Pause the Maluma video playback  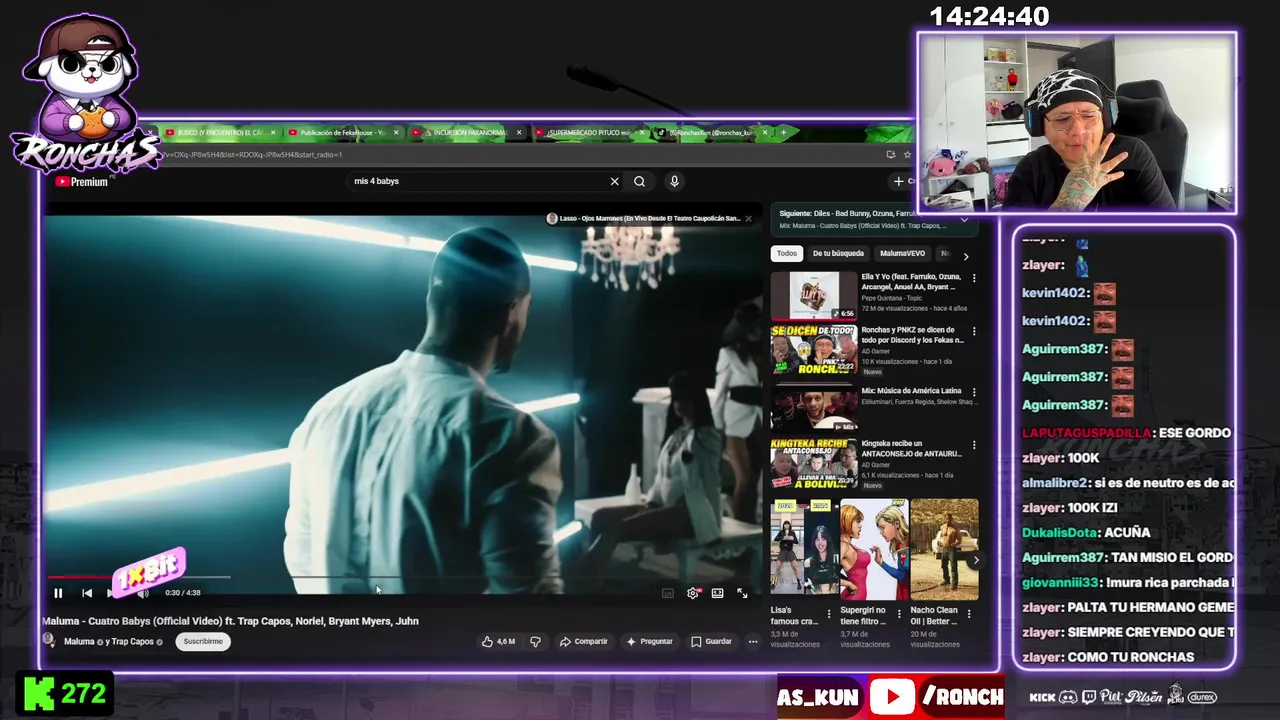[x=58, y=593]
